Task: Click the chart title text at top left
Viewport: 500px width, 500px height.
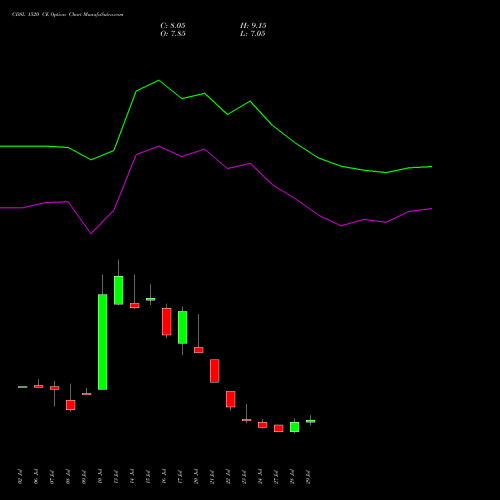Action: click(x=68, y=15)
